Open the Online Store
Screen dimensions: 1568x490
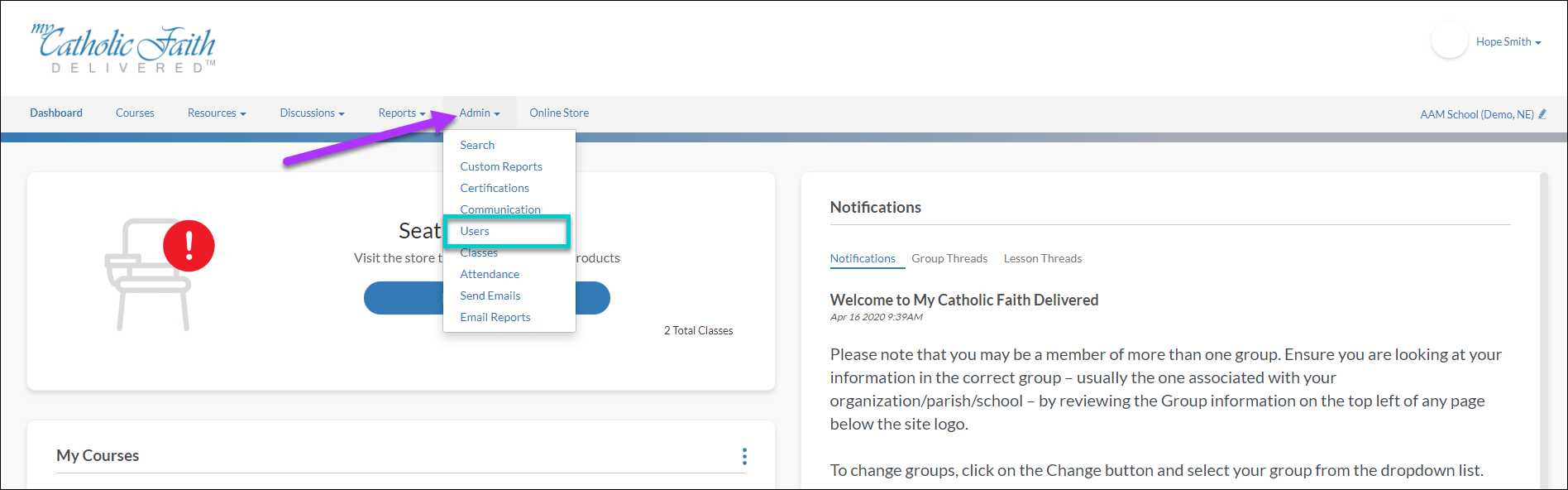[x=559, y=113]
